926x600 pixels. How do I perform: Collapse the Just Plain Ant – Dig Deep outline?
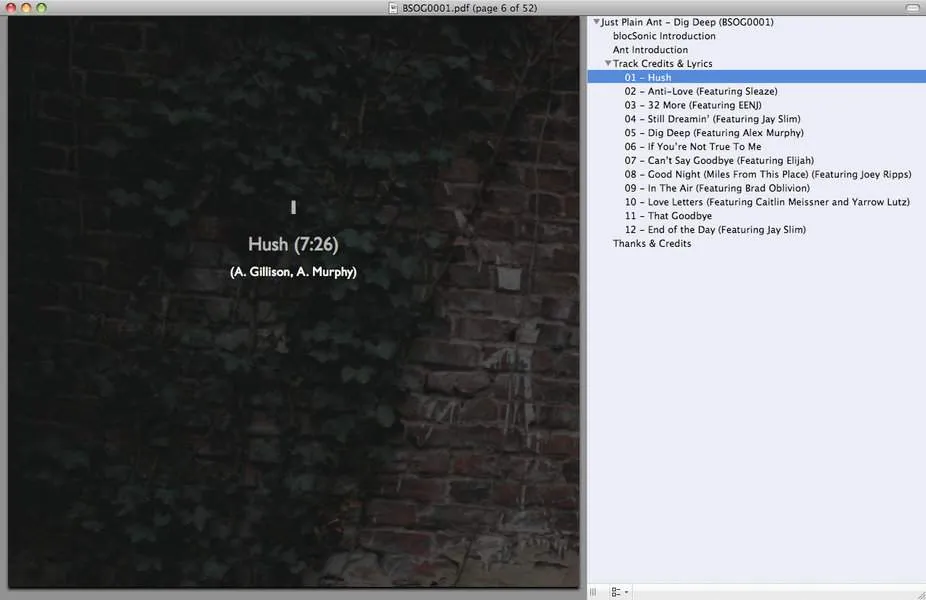point(596,22)
